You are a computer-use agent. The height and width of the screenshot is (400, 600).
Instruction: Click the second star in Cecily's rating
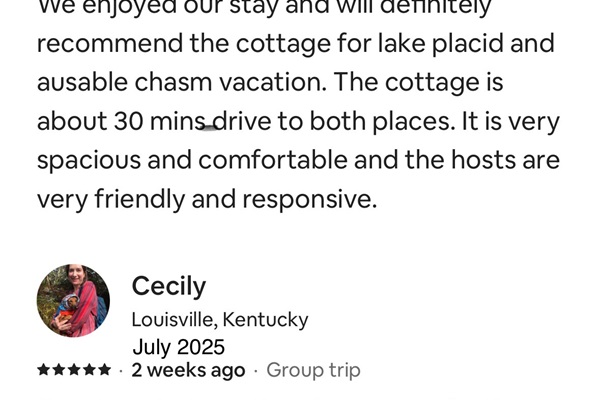click(59, 370)
